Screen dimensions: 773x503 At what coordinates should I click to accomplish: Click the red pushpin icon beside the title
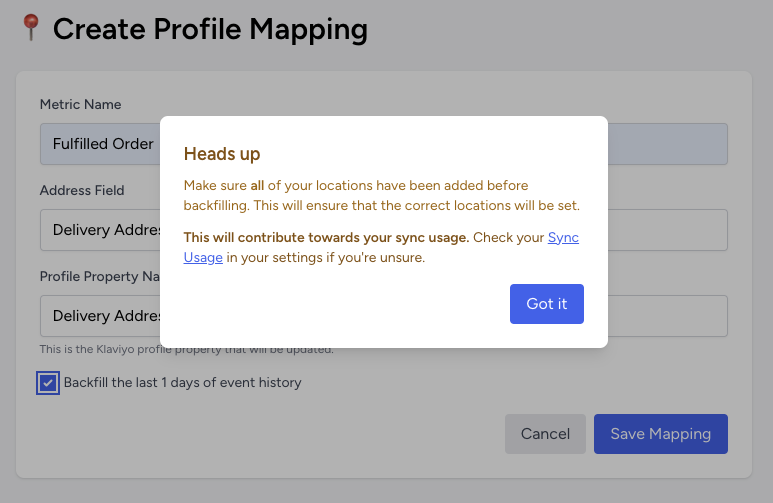(31, 28)
